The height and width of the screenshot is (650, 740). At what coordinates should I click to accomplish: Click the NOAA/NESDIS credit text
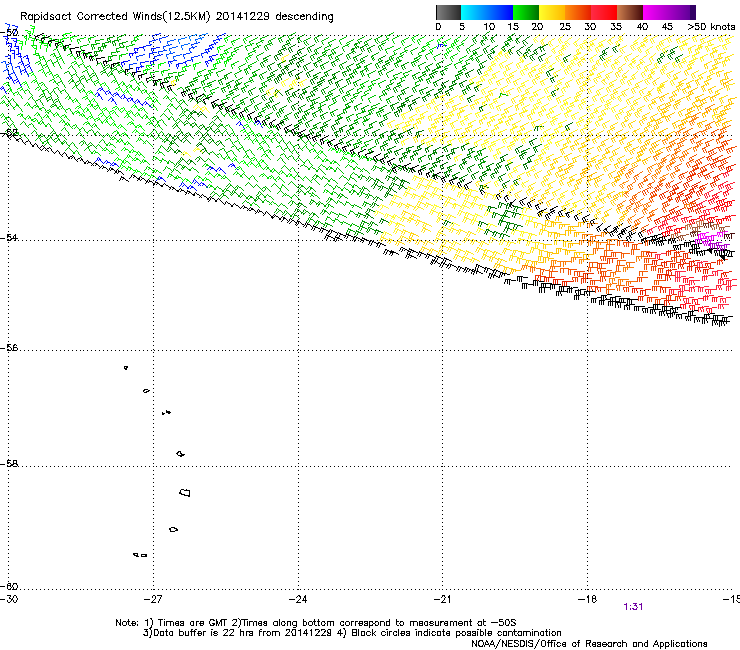click(589, 644)
